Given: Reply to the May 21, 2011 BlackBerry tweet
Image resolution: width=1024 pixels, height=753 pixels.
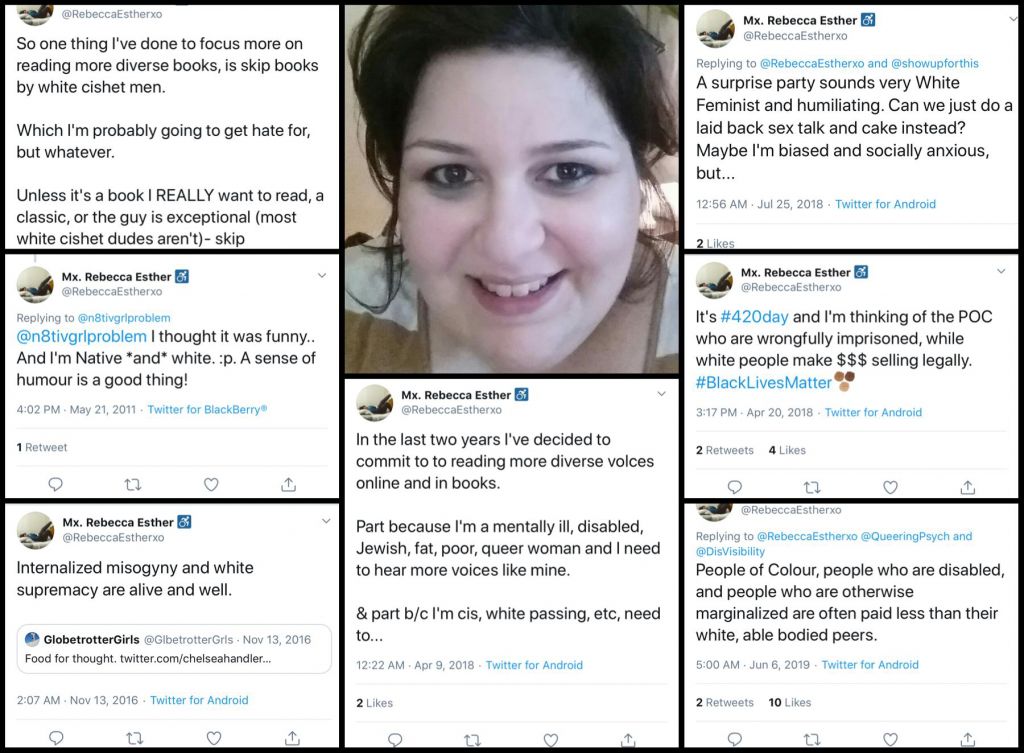Looking at the screenshot, I should coord(56,484).
